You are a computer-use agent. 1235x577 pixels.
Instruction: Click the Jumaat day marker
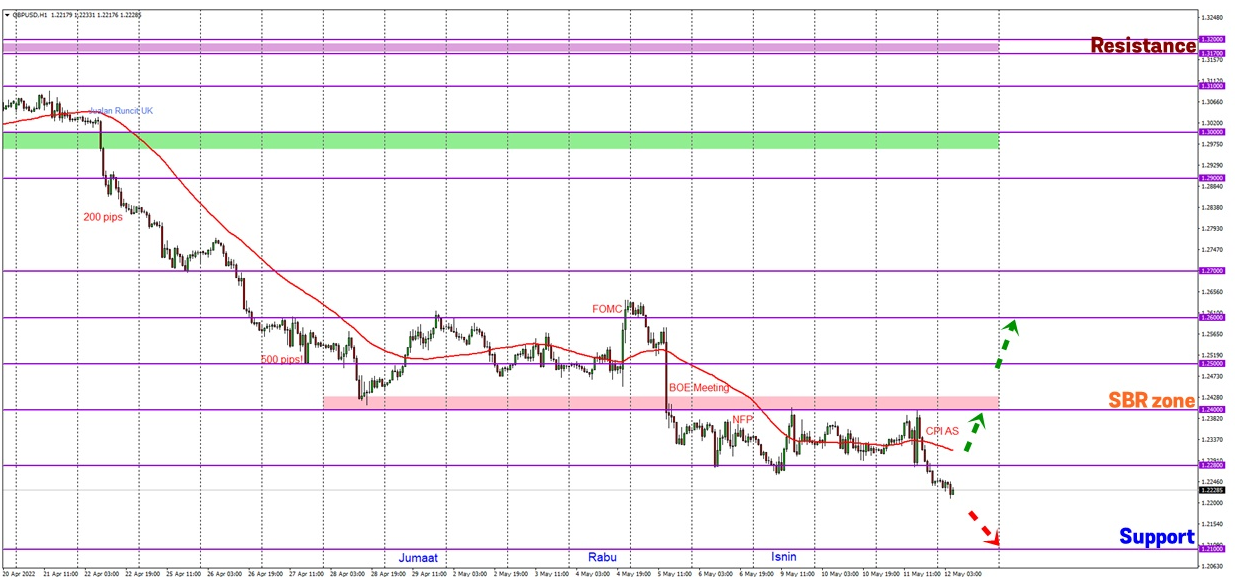click(x=418, y=557)
